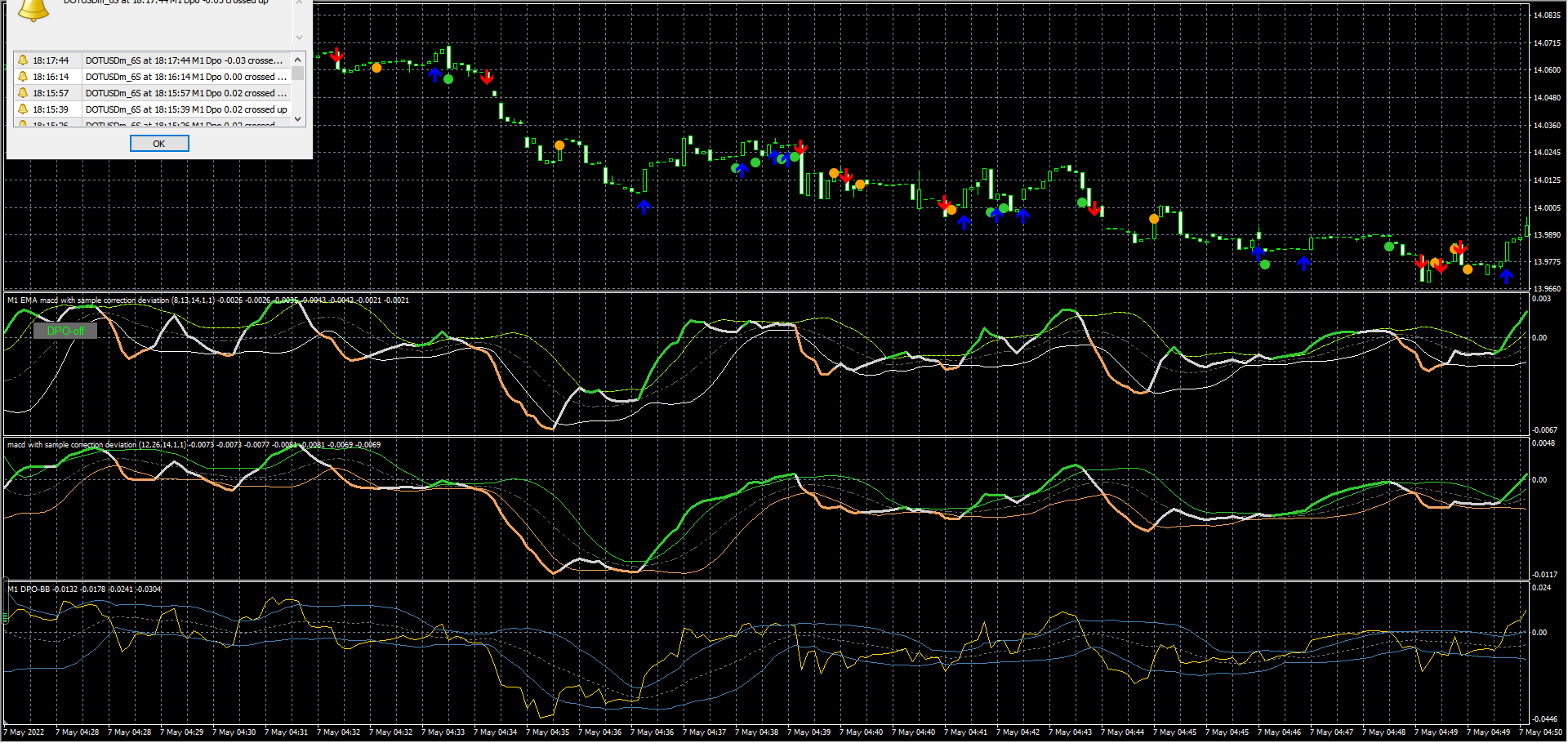Select the 18:15:39 alert row

(152, 109)
